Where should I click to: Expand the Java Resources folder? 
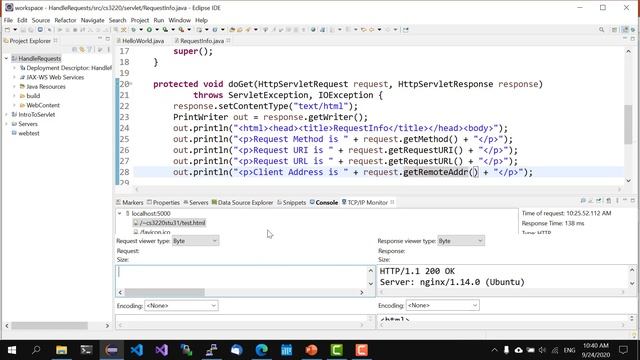pos(14,87)
